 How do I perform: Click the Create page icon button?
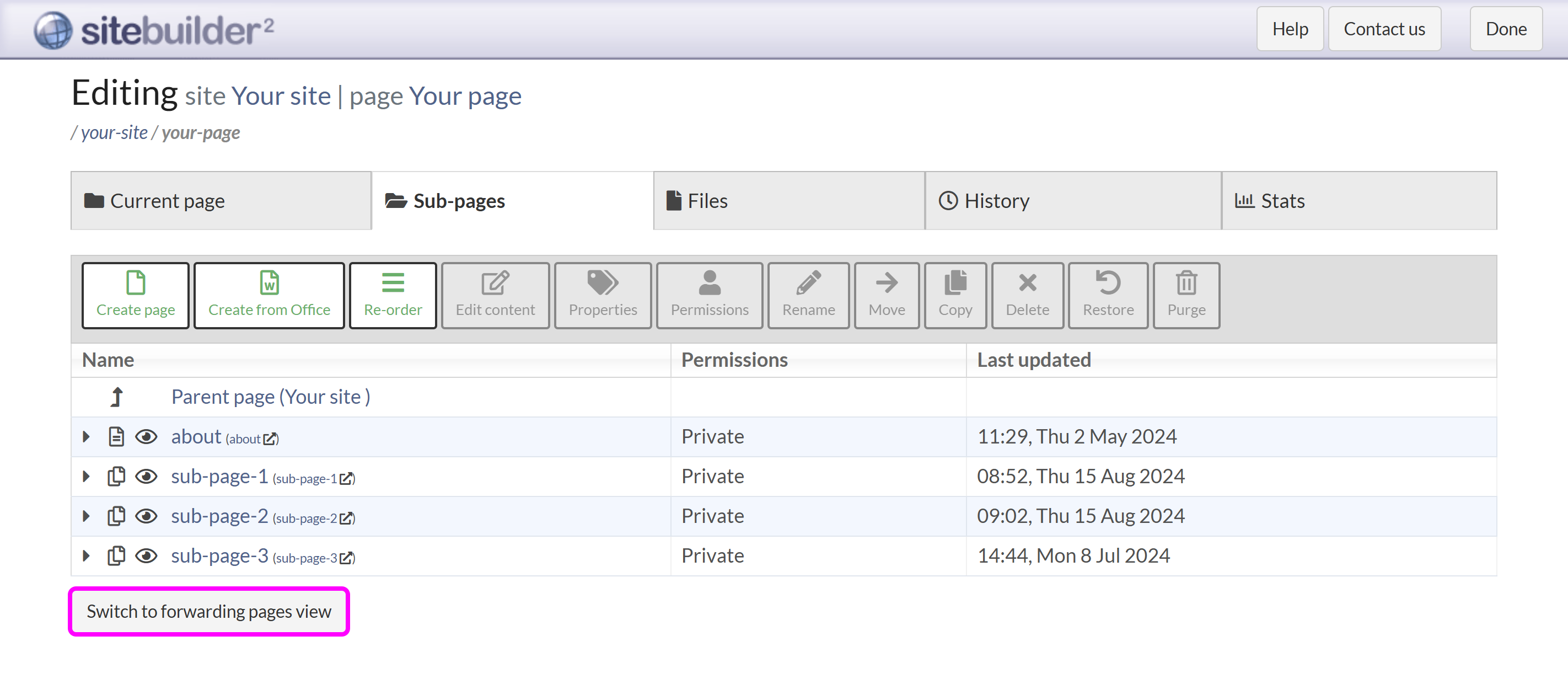135,295
